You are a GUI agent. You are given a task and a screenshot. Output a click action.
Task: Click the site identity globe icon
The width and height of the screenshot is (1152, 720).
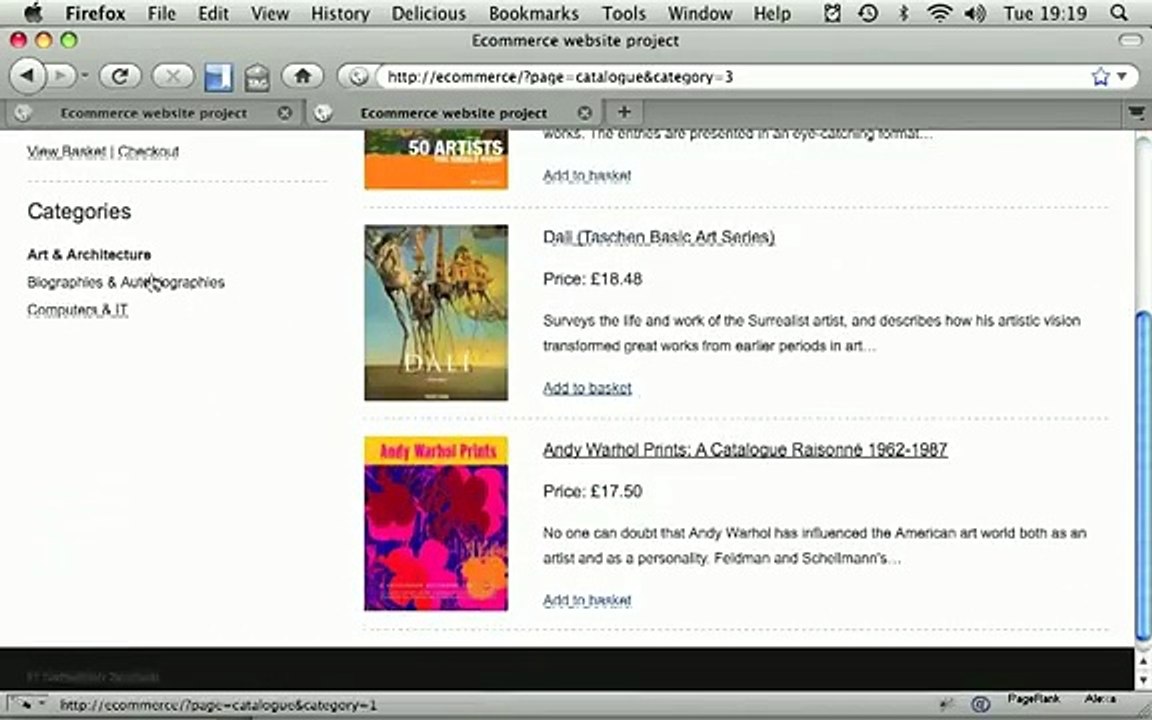pyautogui.click(x=358, y=76)
